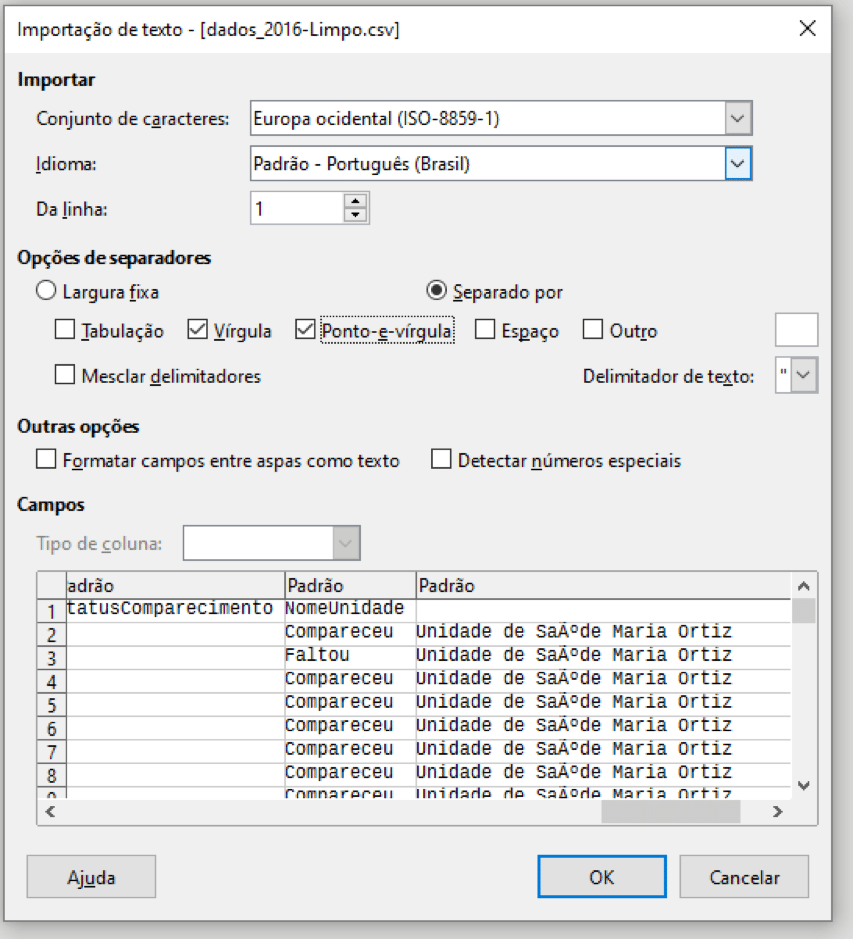Open help with the Ajuda button
Viewport: 853px width, 939px height.
pyautogui.click(x=91, y=877)
